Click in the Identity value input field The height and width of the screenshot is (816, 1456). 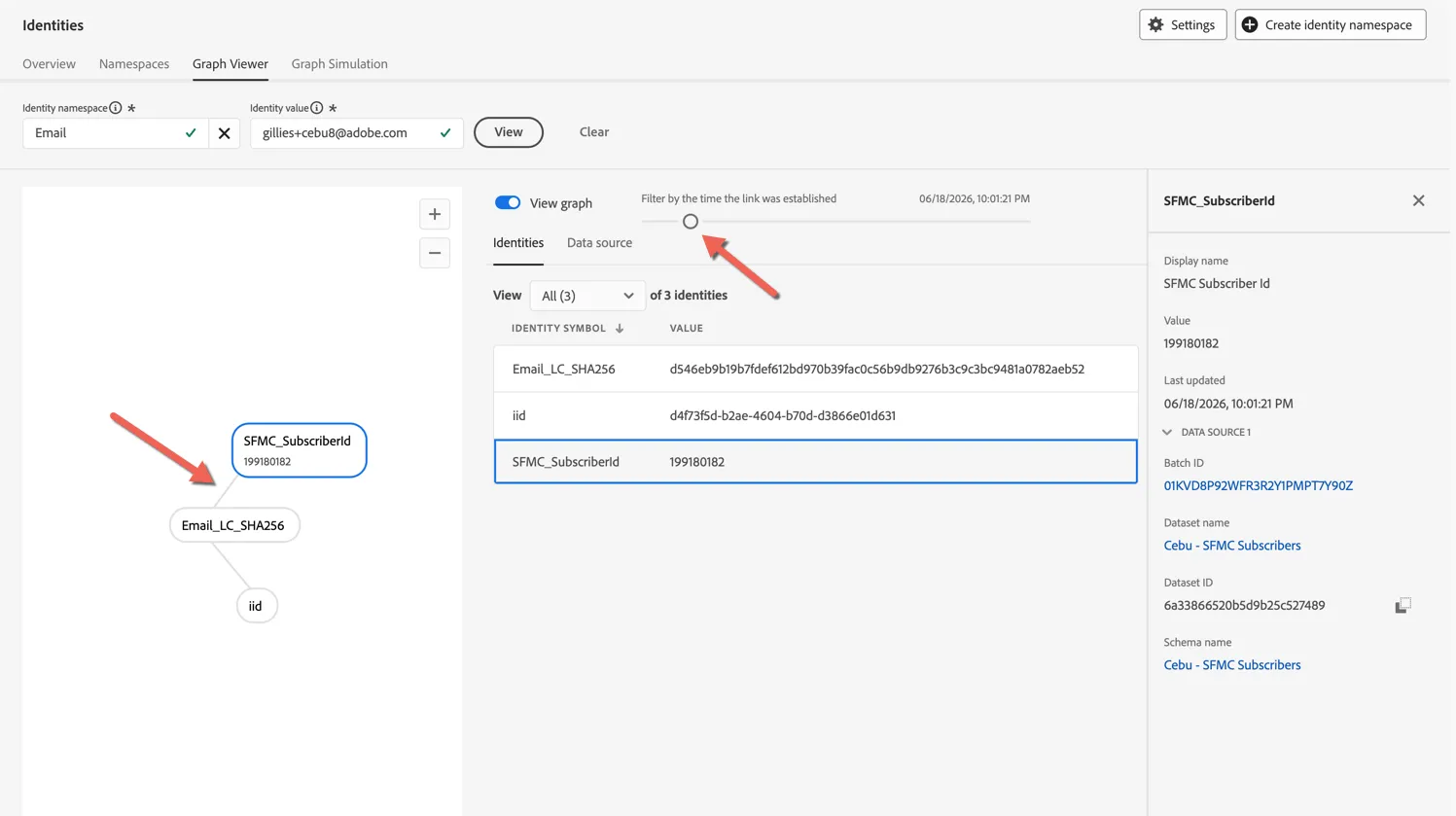click(357, 133)
